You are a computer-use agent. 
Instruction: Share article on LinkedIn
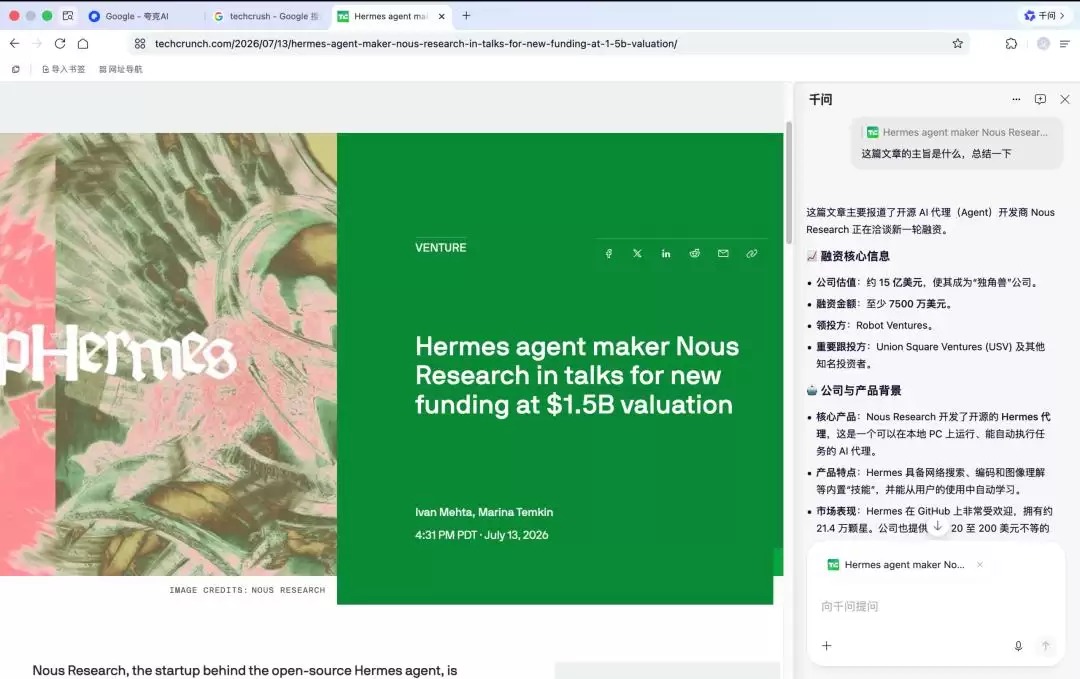[x=666, y=253]
